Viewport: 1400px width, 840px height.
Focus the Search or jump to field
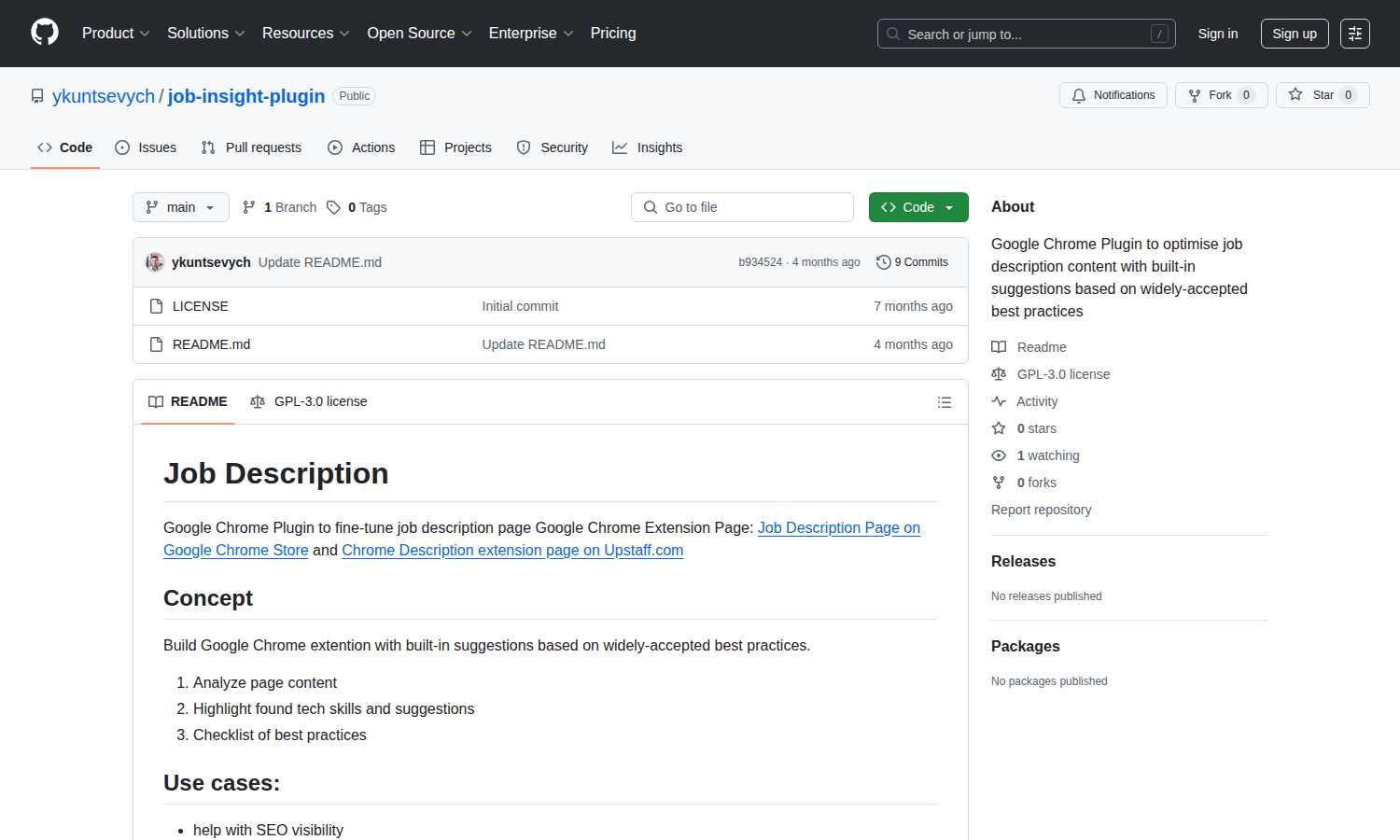[1026, 34]
